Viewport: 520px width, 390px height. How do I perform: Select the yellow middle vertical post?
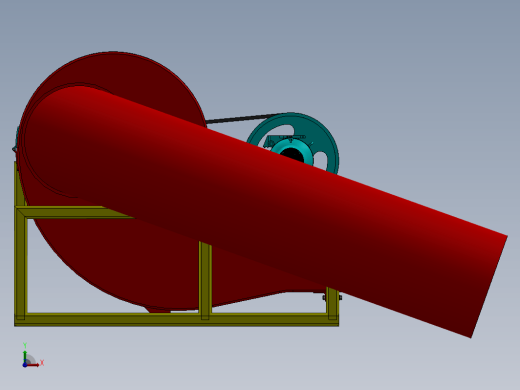[x=205, y=280]
